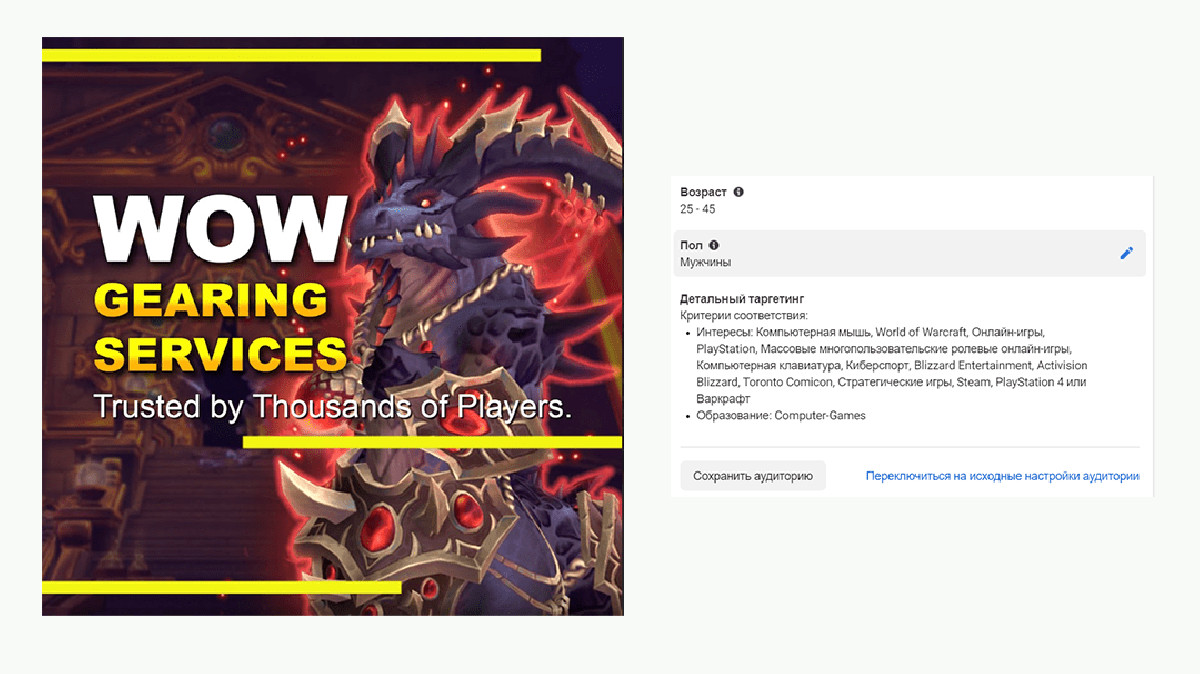Click Blizzard Entertainment in the interests list

tap(973, 366)
